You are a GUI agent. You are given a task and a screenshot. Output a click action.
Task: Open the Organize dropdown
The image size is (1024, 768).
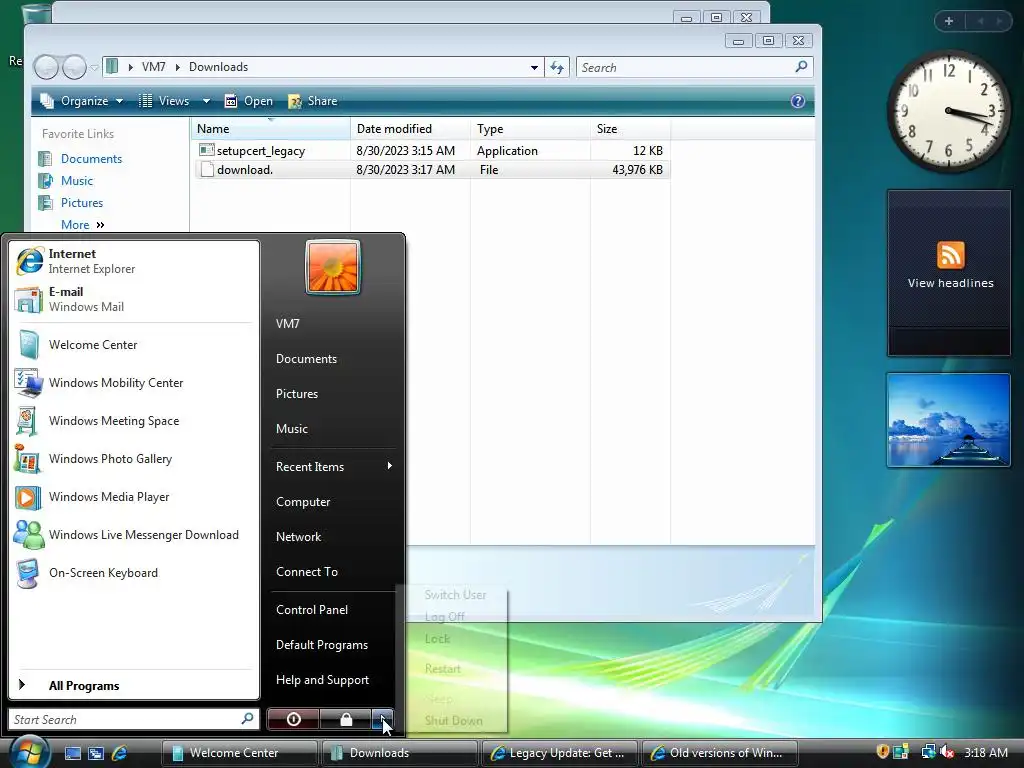82,101
